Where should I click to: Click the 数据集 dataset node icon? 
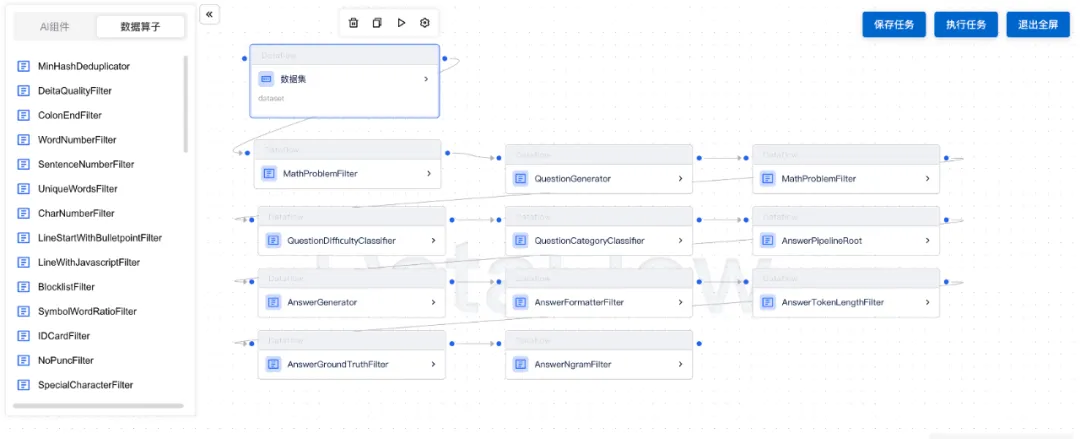266,79
